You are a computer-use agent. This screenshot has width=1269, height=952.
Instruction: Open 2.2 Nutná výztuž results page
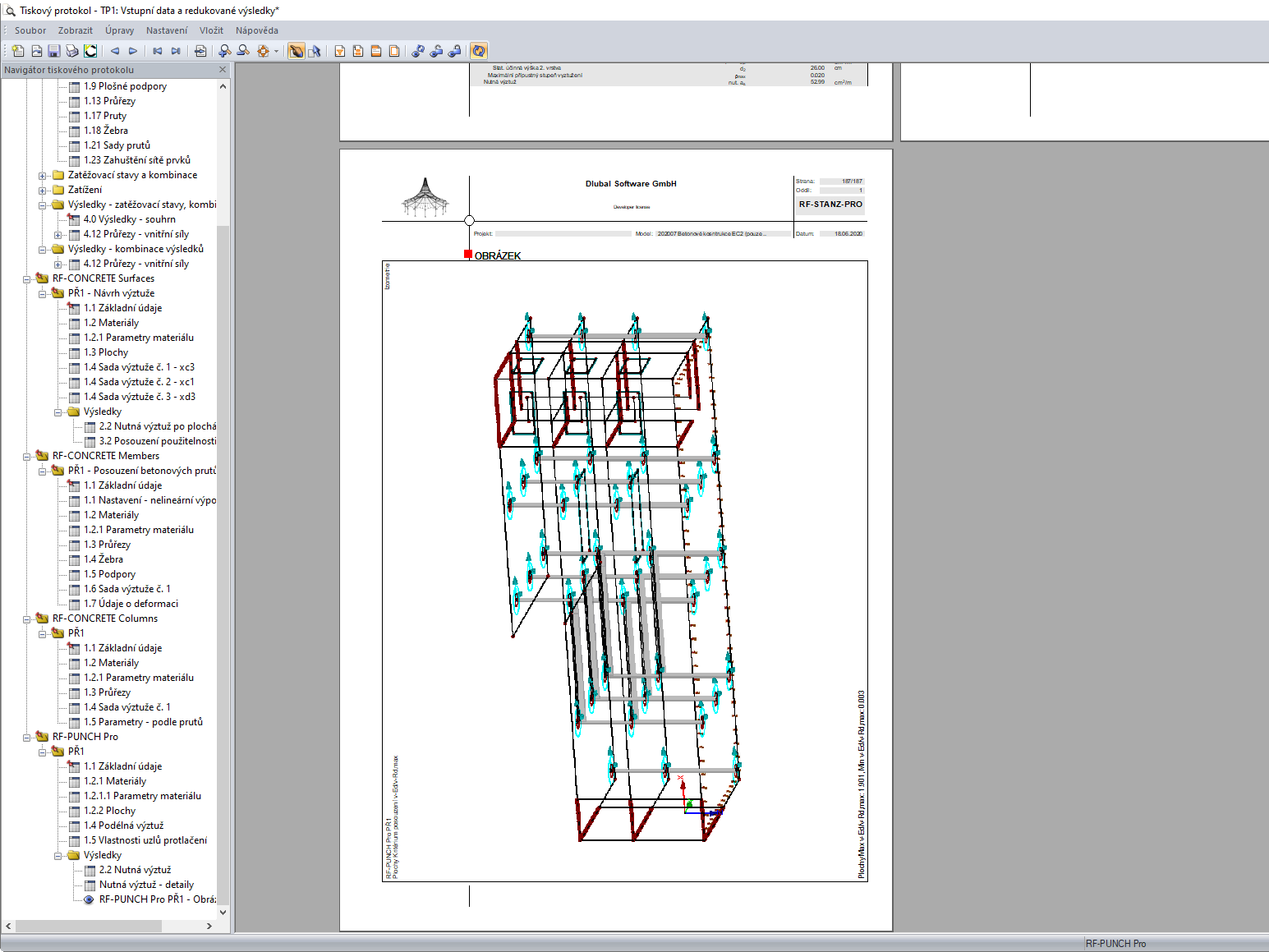click(136, 869)
